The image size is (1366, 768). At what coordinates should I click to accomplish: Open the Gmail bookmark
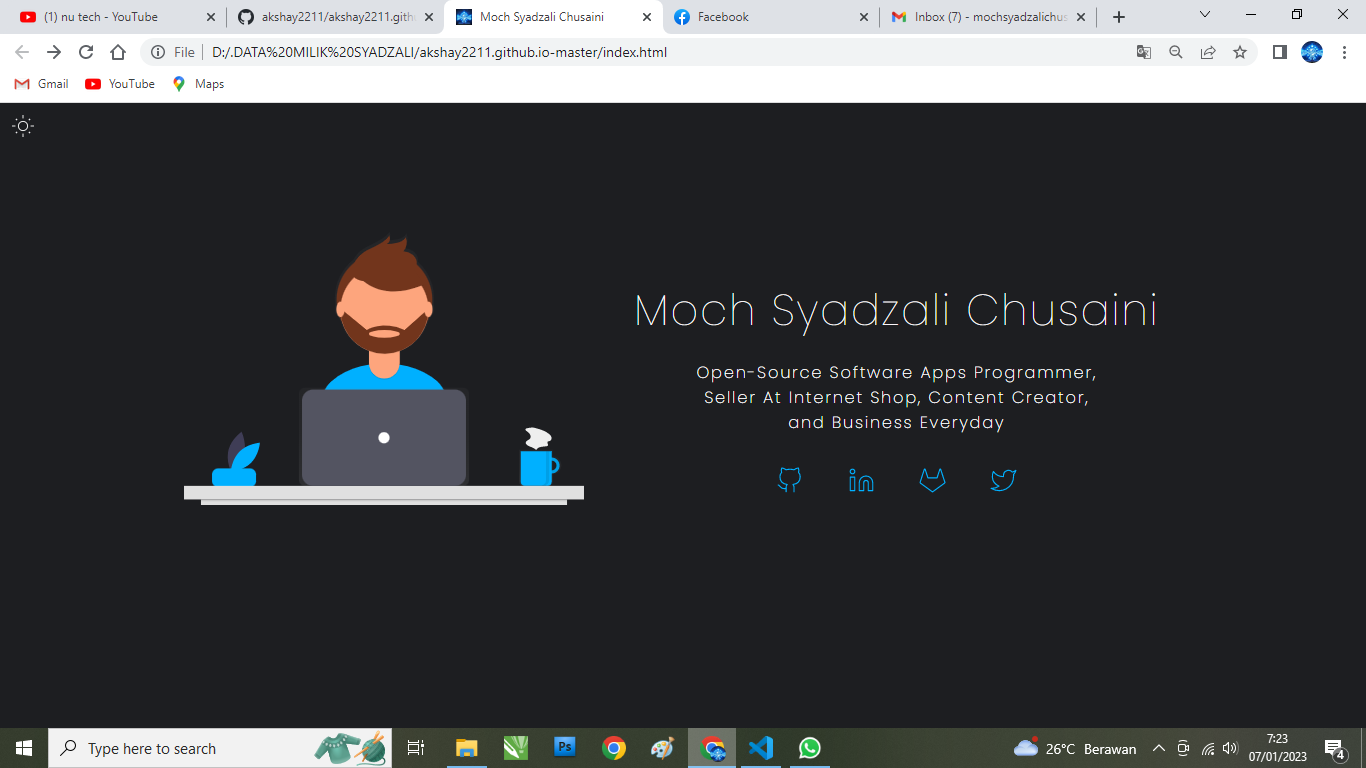pyautogui.click(x=42, y=84)
